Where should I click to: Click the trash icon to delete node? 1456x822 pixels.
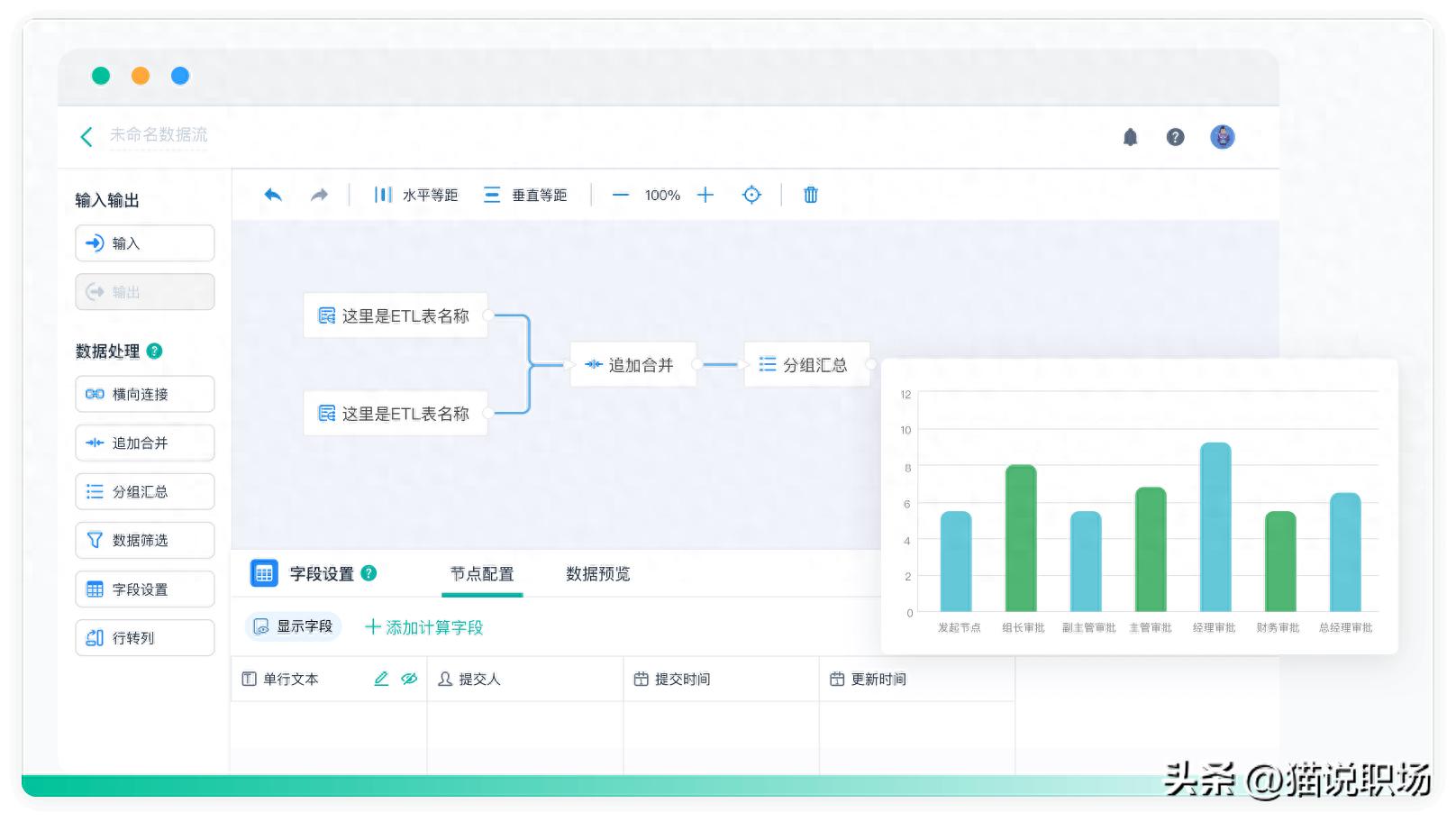809,195
